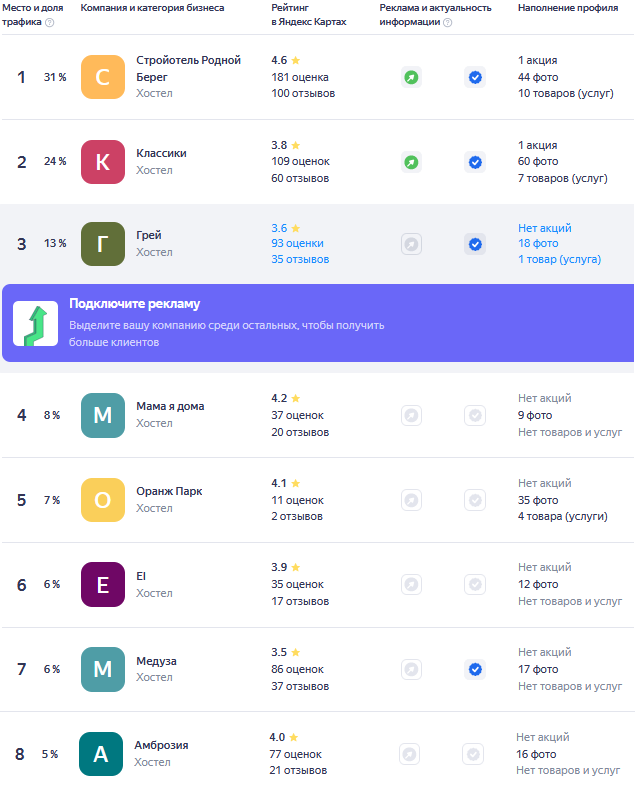Click the blue verified badge for Медуза

[475, 670]
